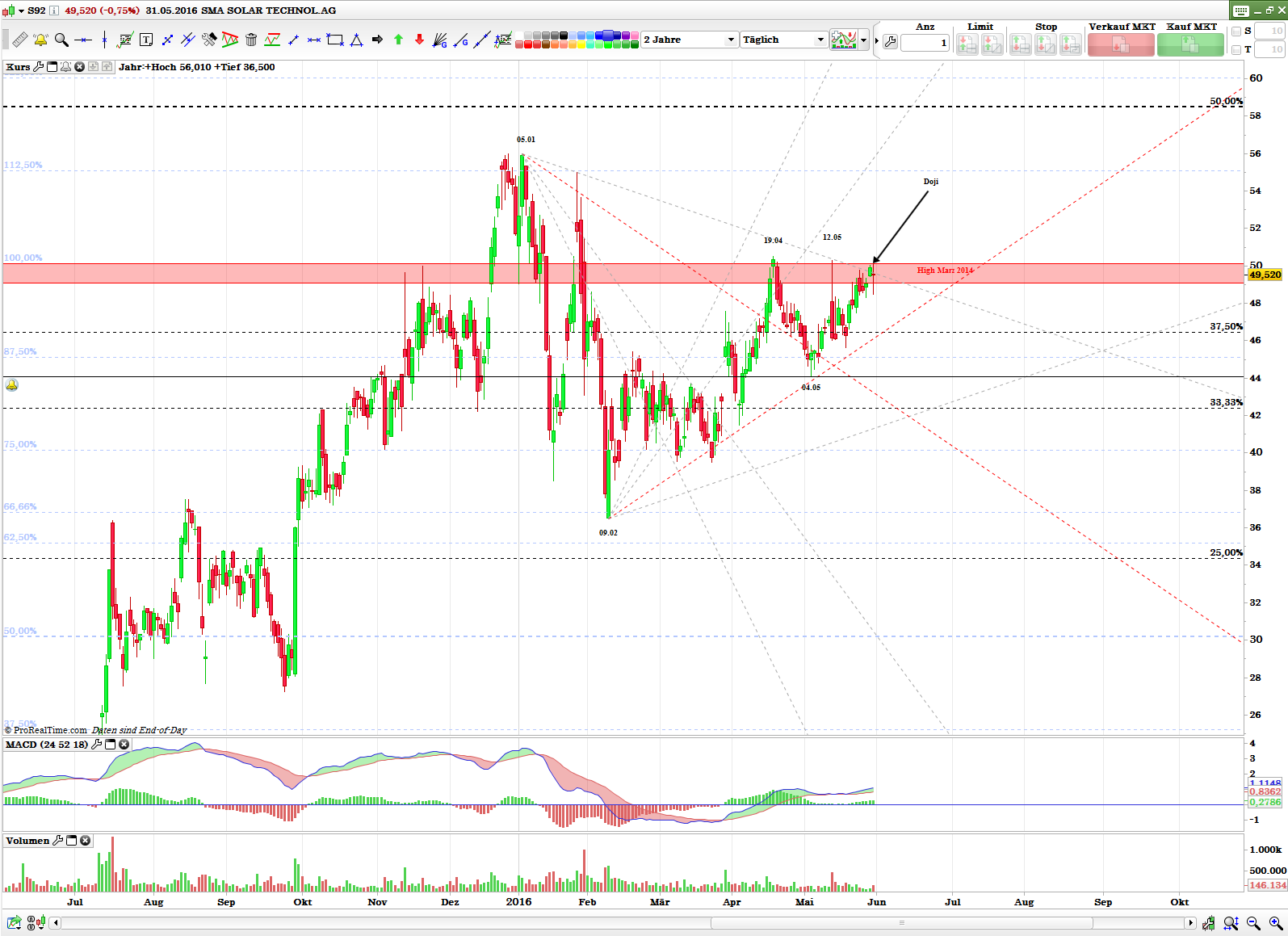Click the trash can delete icon
Screen dimensions: 1288x936
click(x=251, y=40)
